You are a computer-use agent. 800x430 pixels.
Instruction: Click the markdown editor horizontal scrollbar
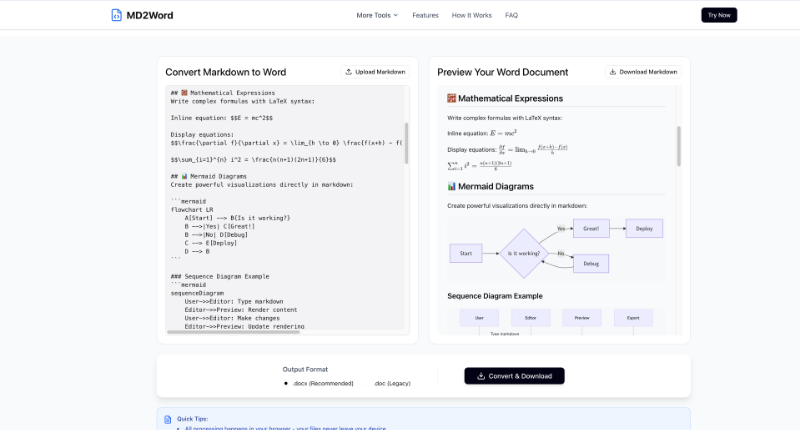click(x=234, y=332)
